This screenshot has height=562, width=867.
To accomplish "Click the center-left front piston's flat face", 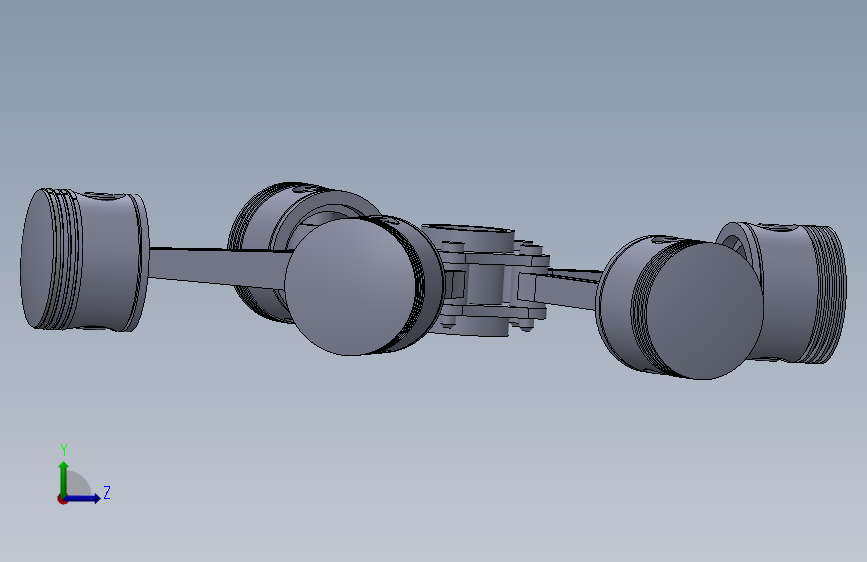I will (x=349, y=285).
